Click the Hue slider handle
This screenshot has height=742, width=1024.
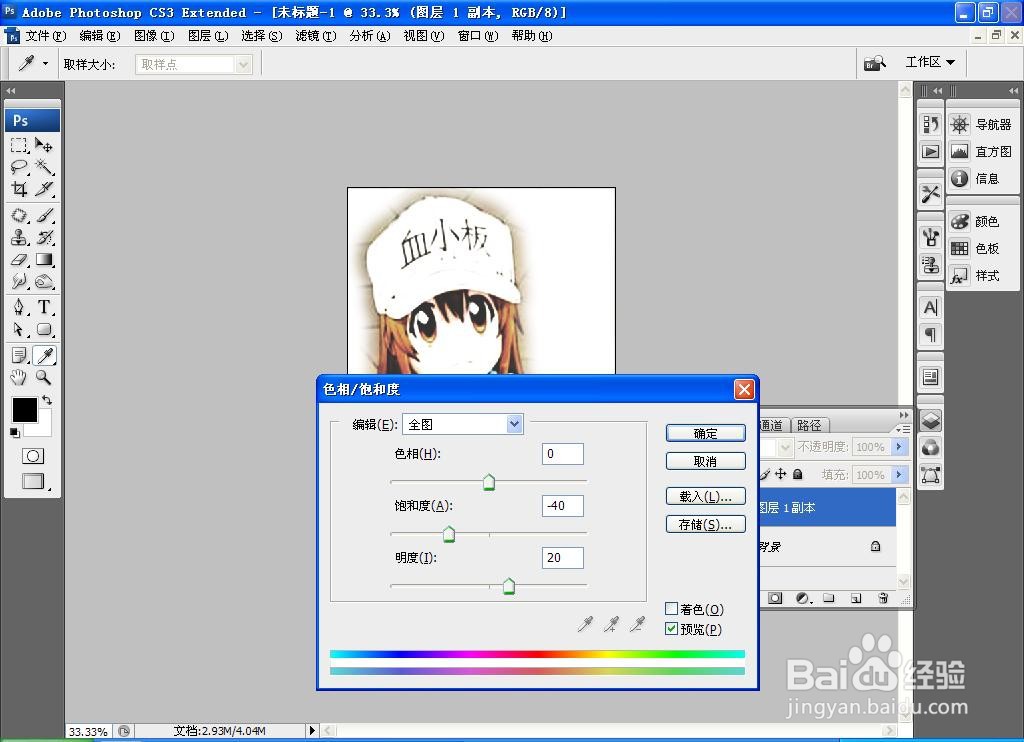[488, 483]
